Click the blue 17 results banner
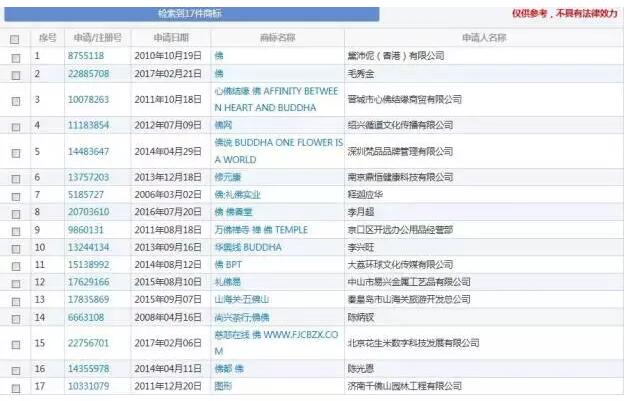629x401 pixels. (192, 14)
